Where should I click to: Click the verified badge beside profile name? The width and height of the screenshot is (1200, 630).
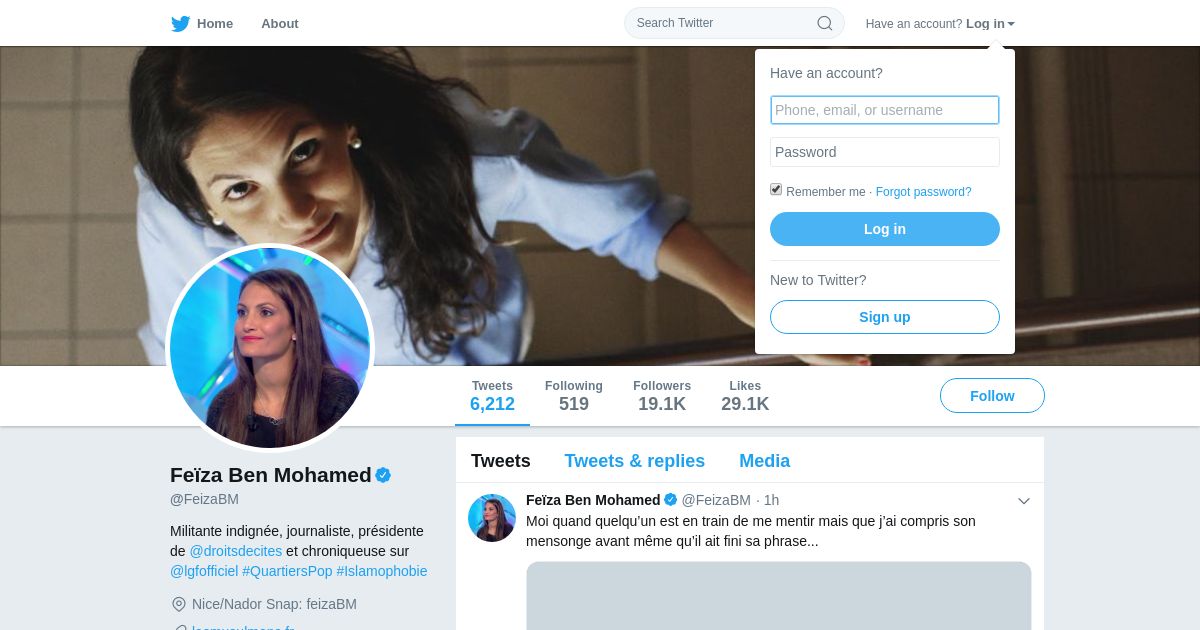pos(383,475)
